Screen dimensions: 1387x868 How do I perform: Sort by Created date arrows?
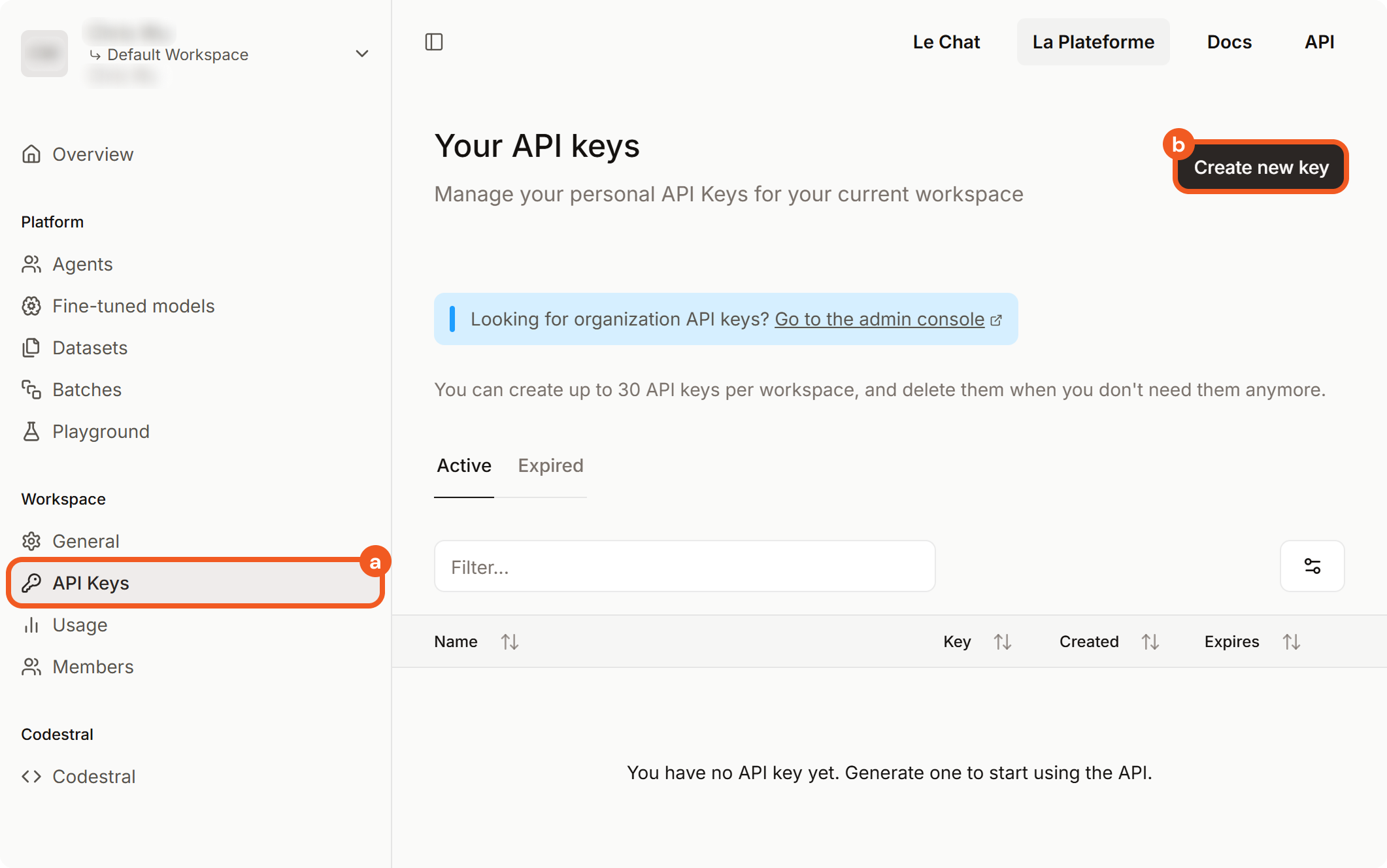click(1150, 642)
